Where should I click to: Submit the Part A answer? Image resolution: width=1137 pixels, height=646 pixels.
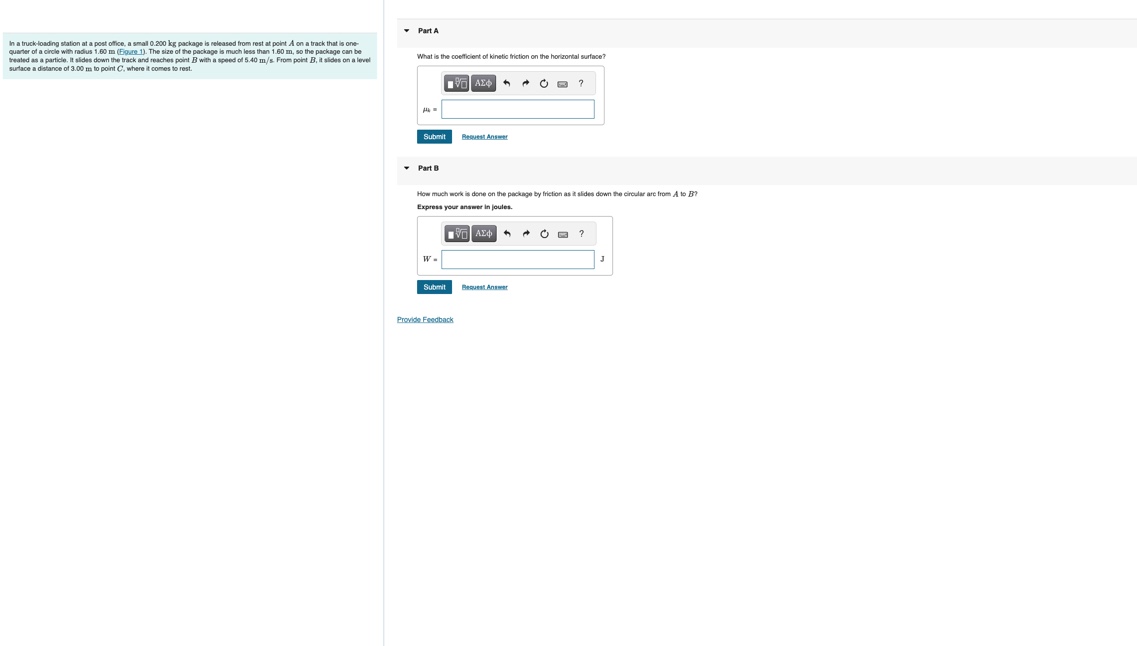click(433, 136)
